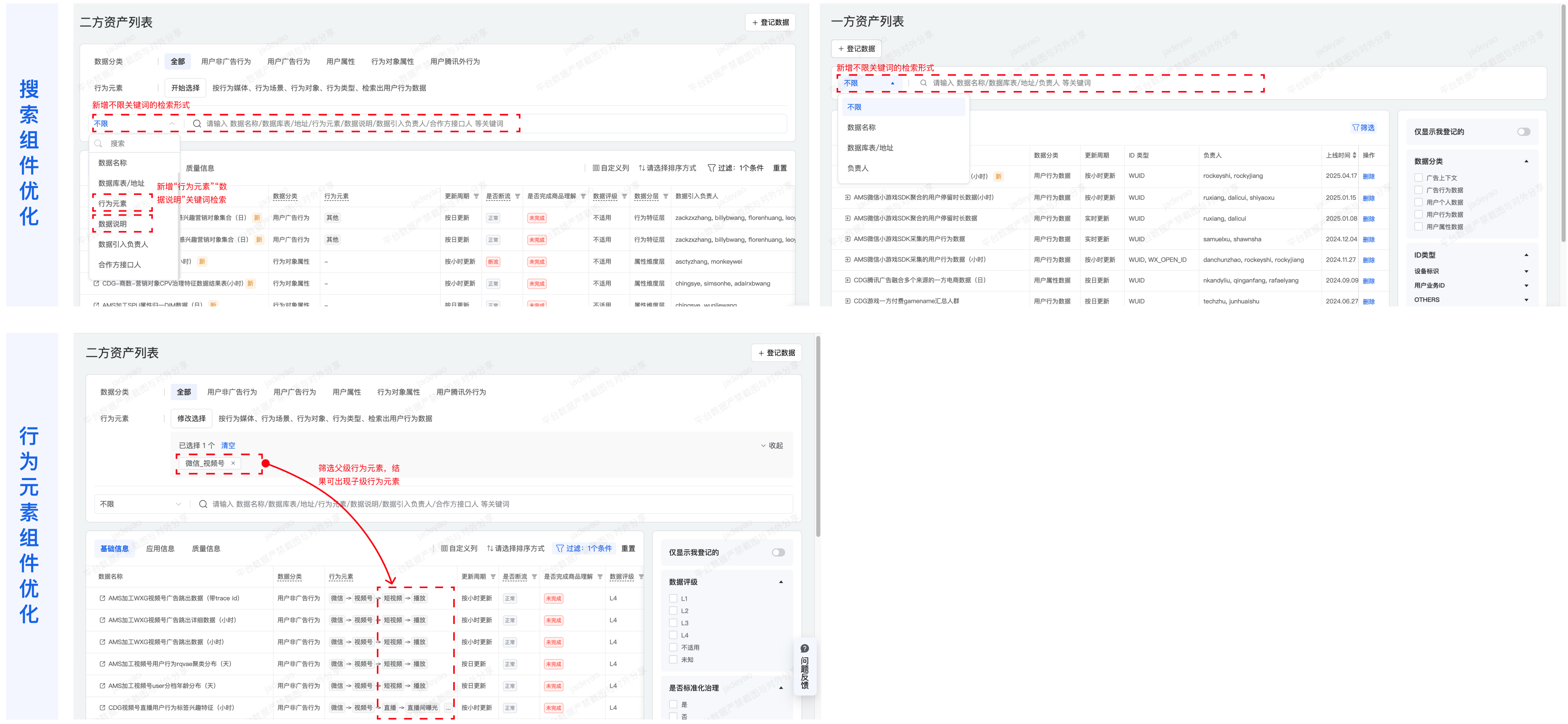Open link icon for AMS加工视频号user分档年龄分布 row
The width and height of the screenshot is (1568, 724).
pyautogui.click(x=102, y=686)
